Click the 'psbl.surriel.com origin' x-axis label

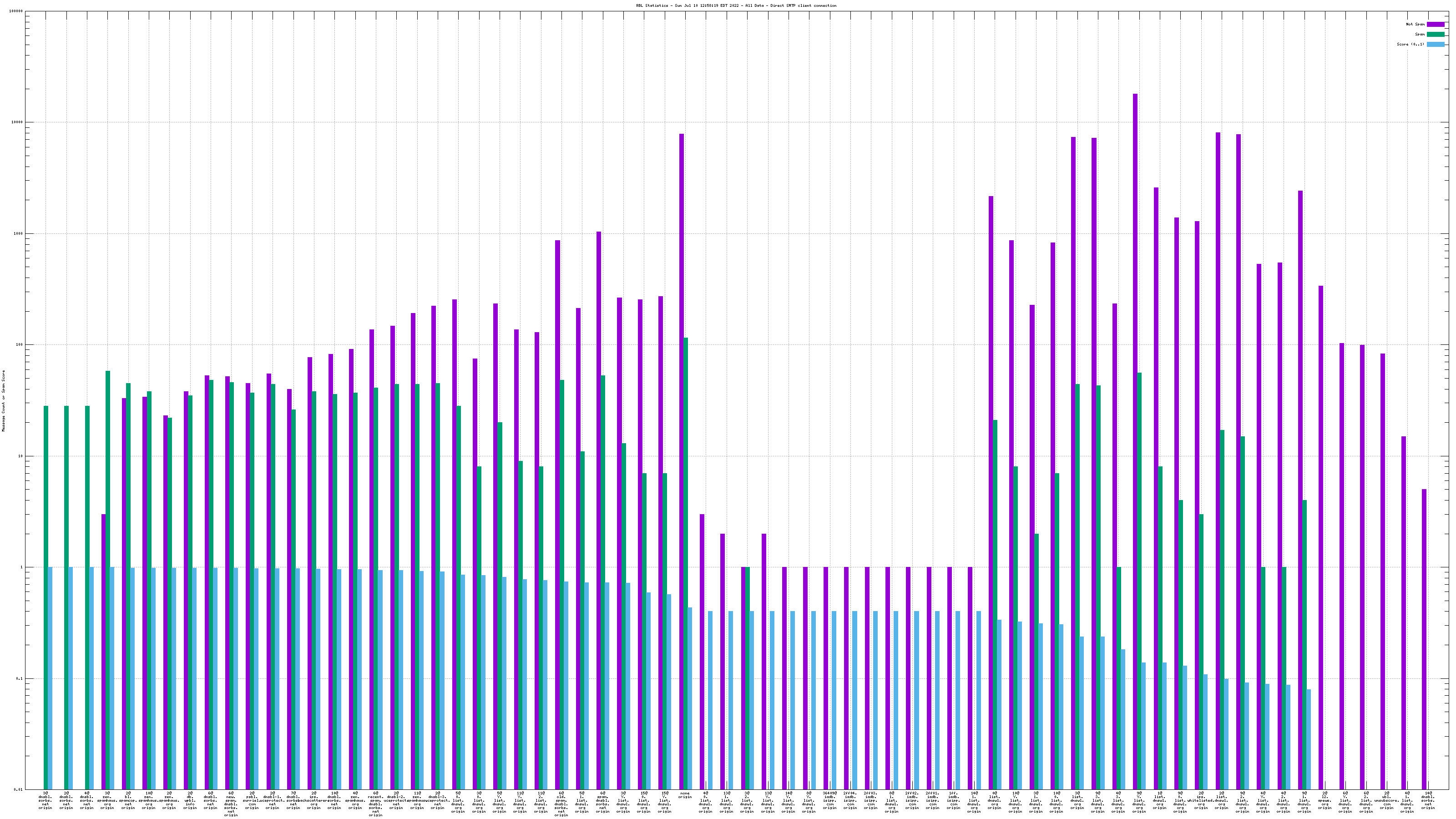(252, 800)
